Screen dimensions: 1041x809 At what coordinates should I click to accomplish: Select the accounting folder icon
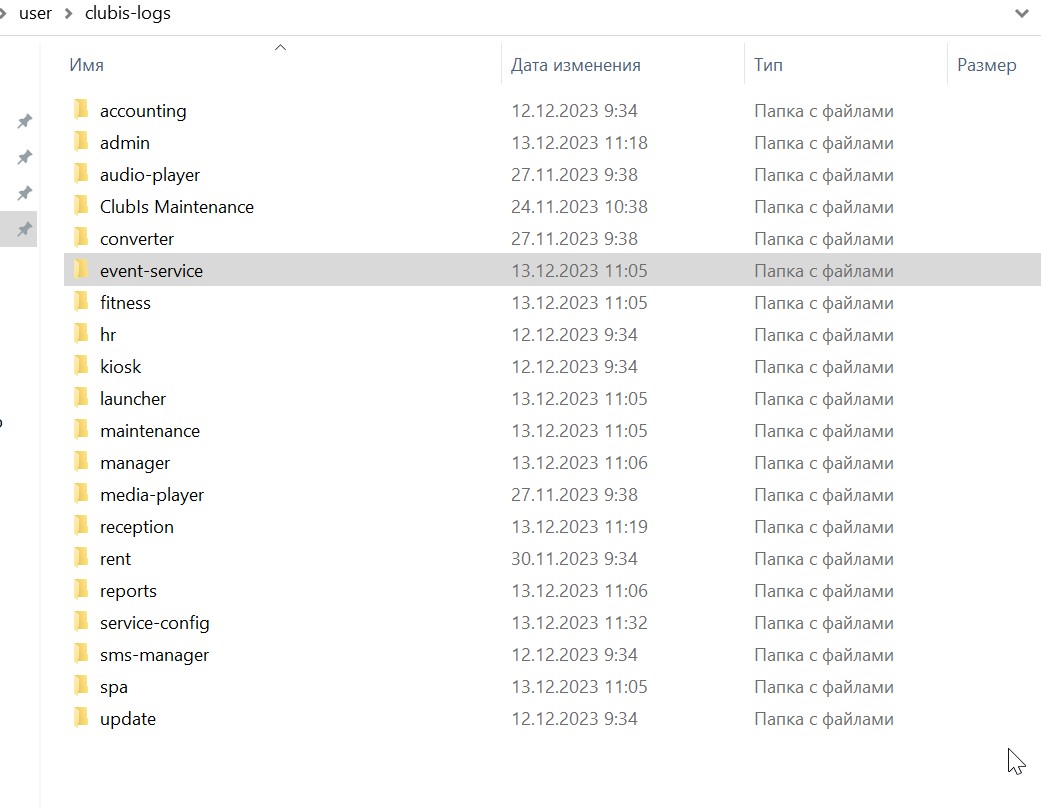(81, 110)
